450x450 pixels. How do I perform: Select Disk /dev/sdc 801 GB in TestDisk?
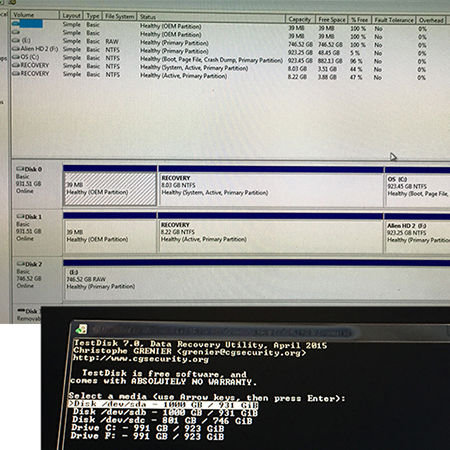click(x=162, y=421)
